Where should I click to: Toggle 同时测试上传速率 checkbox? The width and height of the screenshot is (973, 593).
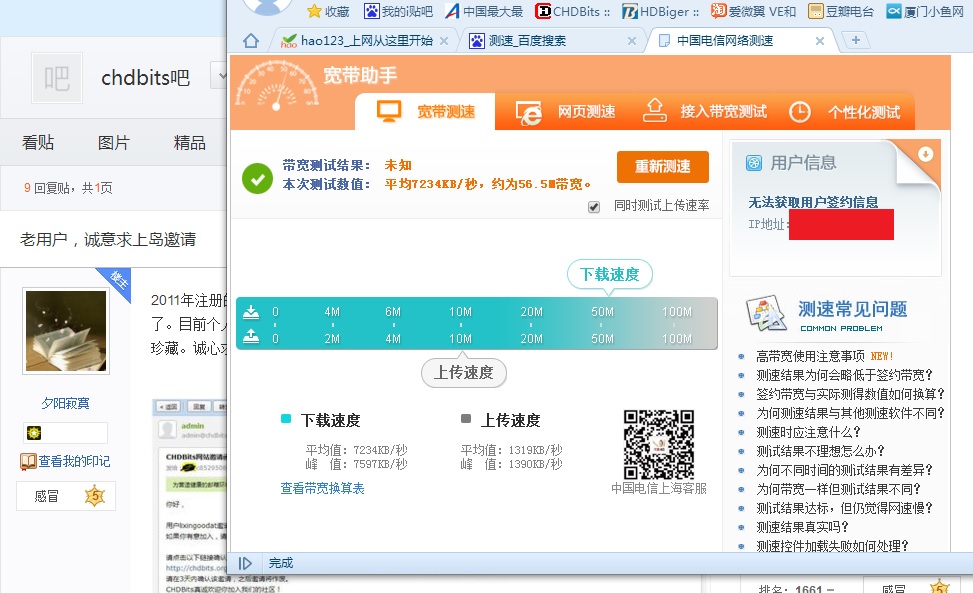click(594, 207)
